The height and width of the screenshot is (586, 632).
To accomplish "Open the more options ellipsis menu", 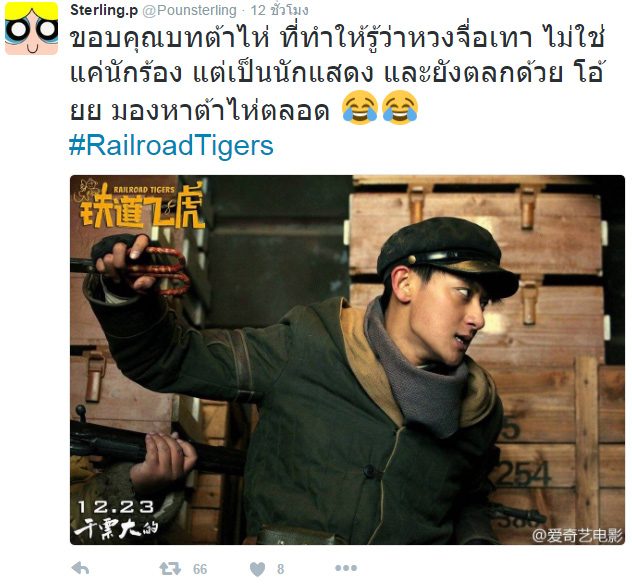I will [x=346, y=568].
